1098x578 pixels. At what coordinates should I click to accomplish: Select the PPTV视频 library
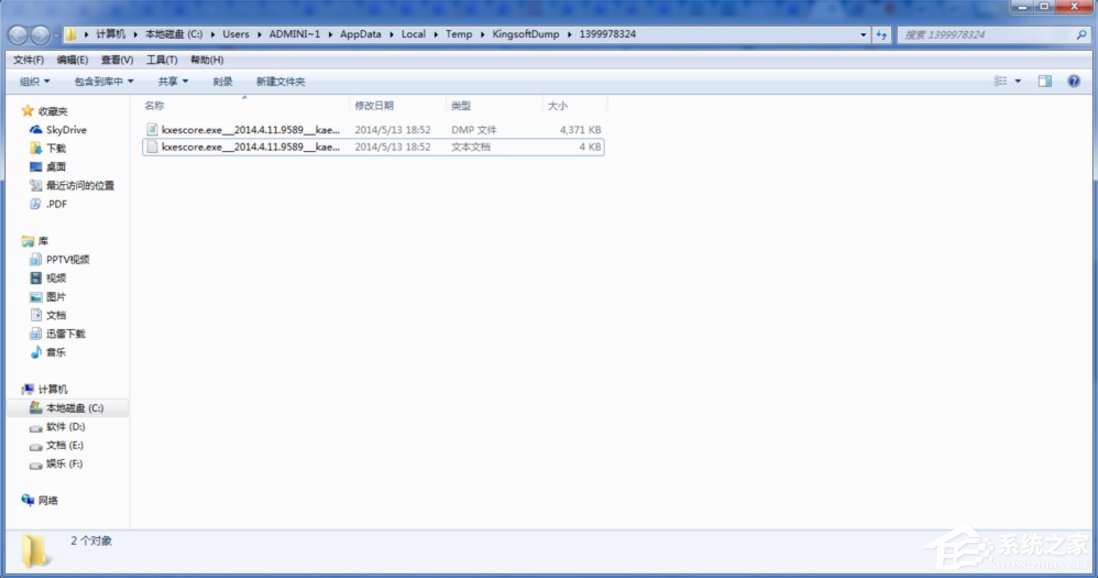[x=67, y=259]
